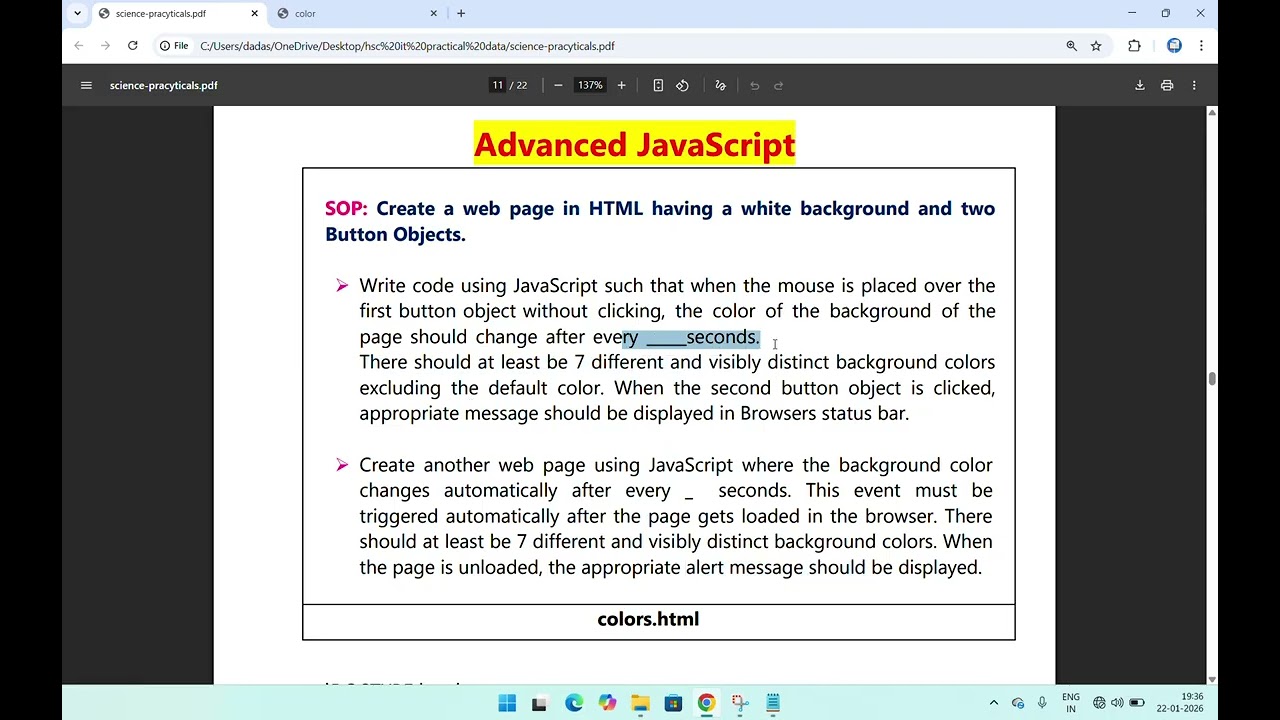Click the scrollbar up arrow
Image resolution: width=1280 pixels, height=720 pixels.
[x=1211, y=112]
